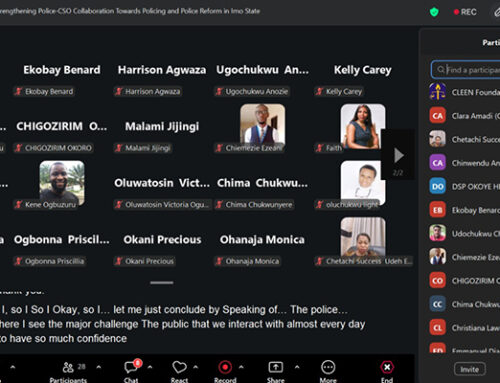Click muted mic icon on Kene Ogbuzuru tile
The image size is (500, 383).
(19, 205)
